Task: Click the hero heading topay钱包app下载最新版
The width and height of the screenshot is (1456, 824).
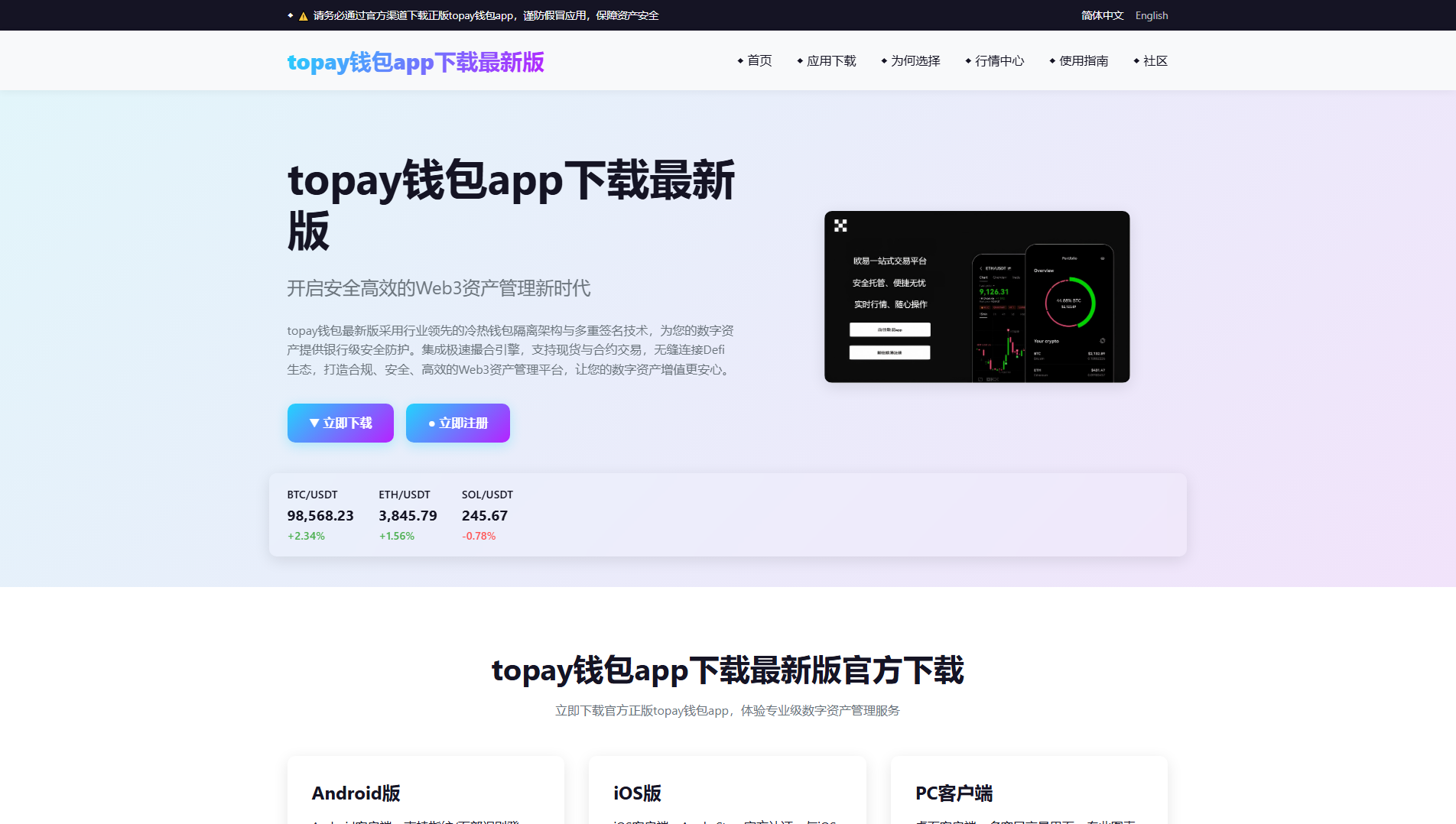Action: click(x=511, y=205)
